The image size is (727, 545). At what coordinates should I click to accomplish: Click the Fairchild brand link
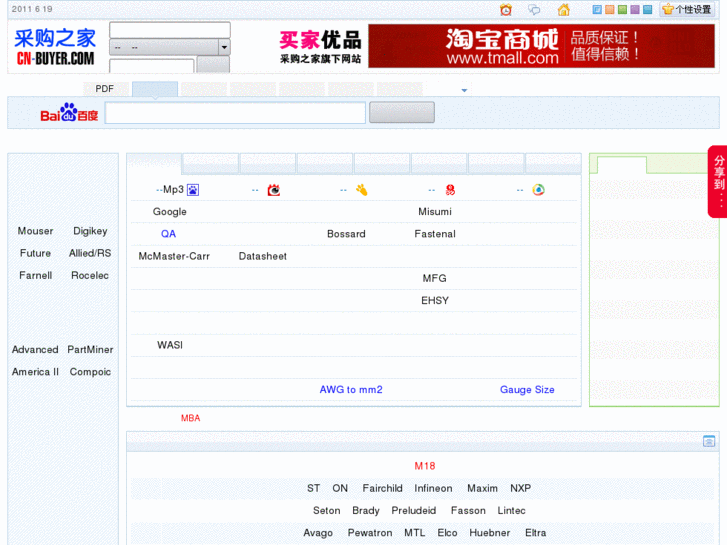383,488
